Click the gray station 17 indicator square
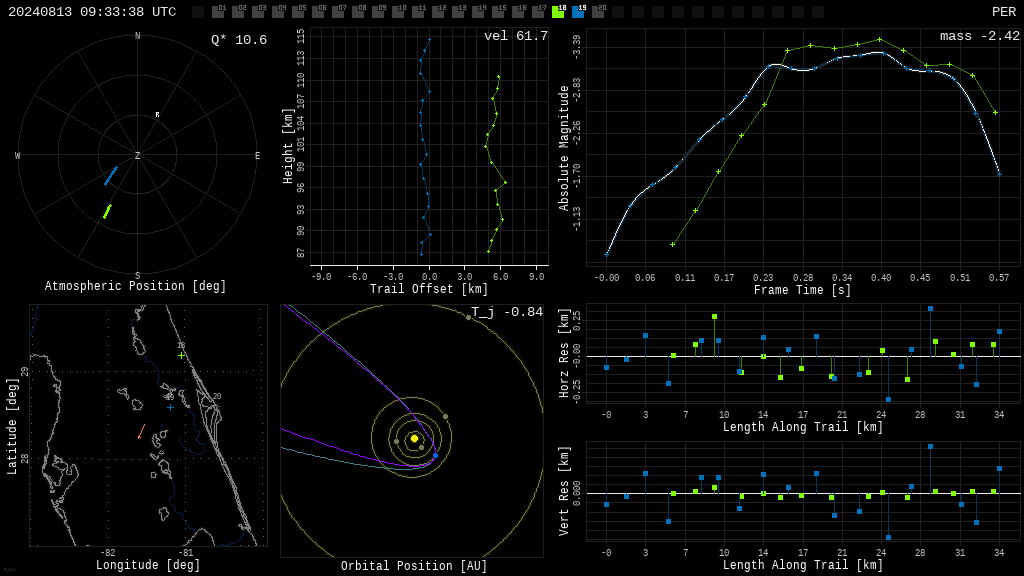The height and width of the screenshot is (576, 1024). click(x=538, y=12)
